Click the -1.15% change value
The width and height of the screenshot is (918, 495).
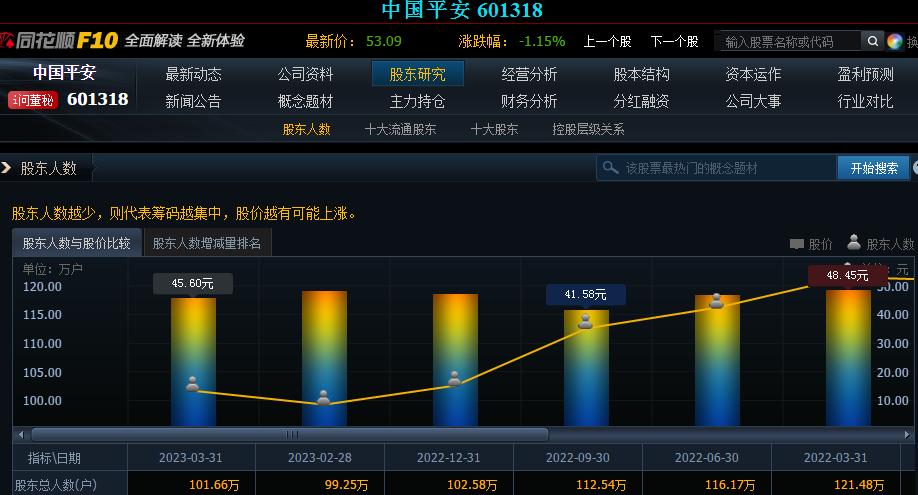pyautogui.click(x=542, y=41)
